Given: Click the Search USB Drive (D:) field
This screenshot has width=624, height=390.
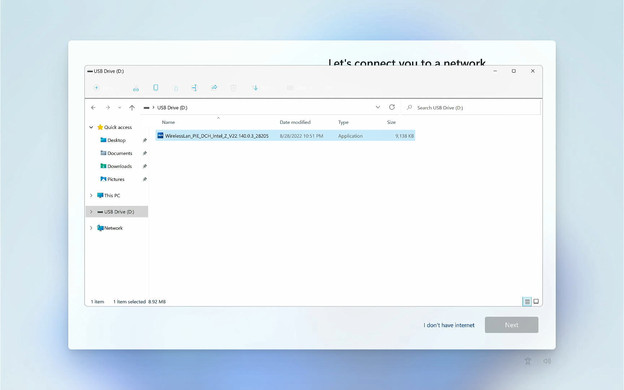Looking at the screenshot, I should [x=472, y=107].
